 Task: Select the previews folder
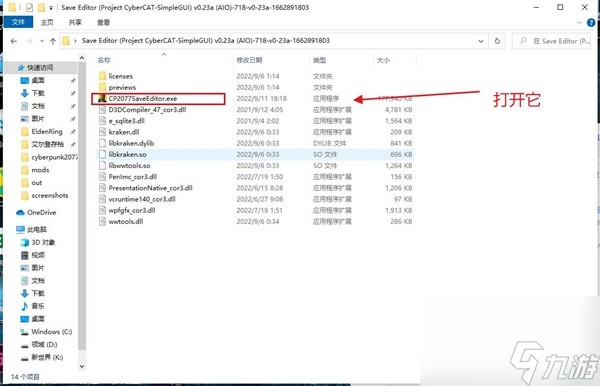[122, 87]
